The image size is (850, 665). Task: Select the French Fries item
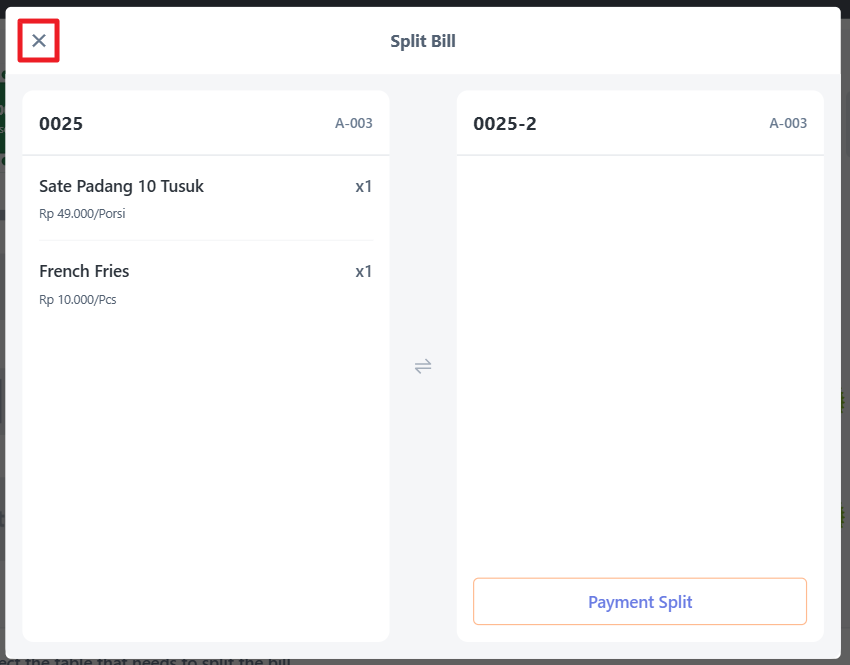(84, 272)
